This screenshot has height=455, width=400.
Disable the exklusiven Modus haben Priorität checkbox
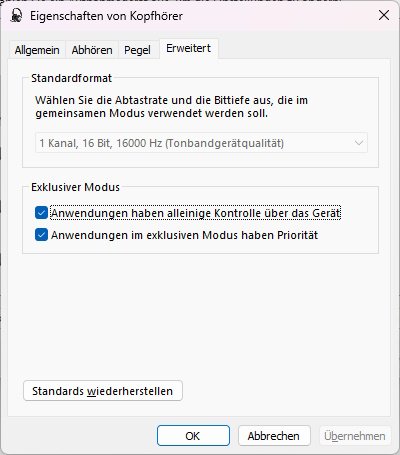(41, 235)
